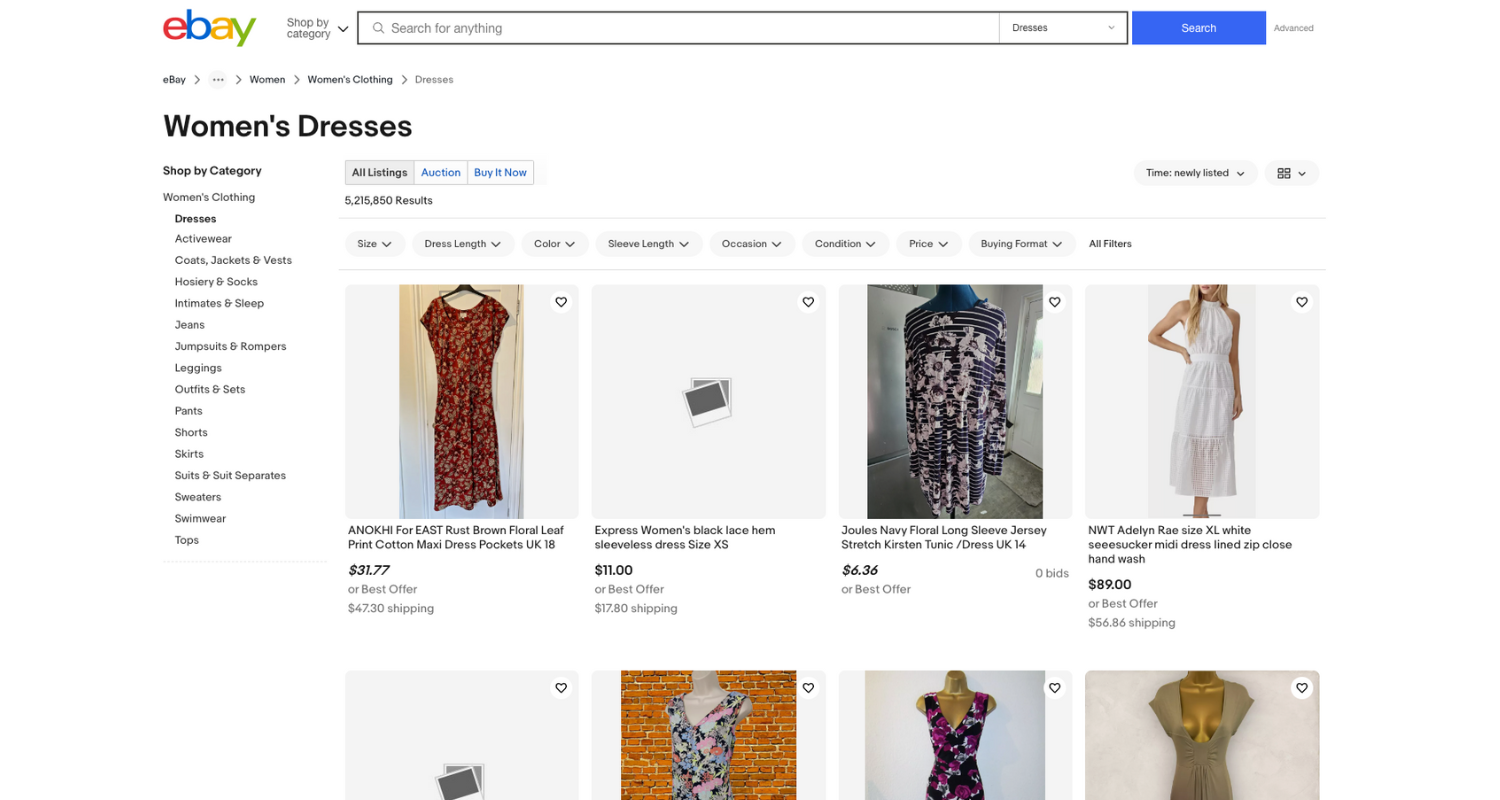Viewport: 1500px width, 800px height.
Task: Open Shop by category dropdown
Action: [x=317, y=28]
